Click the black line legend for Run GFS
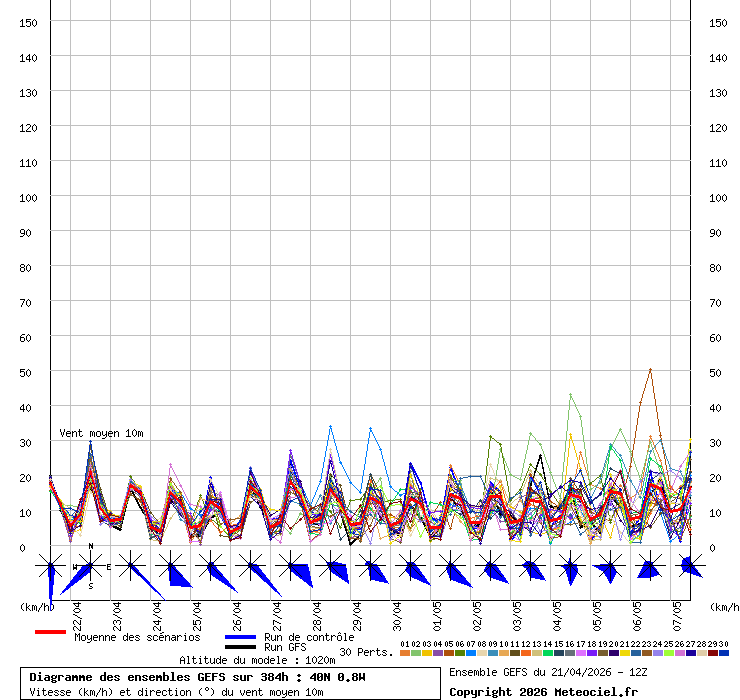740x700 pixels. pos(240,648)
